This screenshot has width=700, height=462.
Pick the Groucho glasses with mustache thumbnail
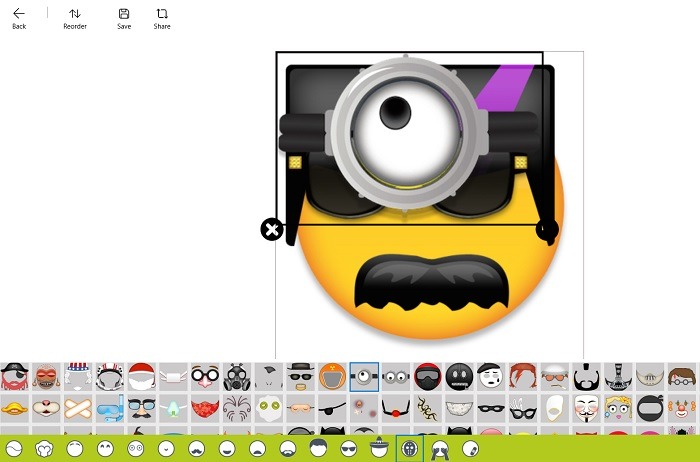[142, 408]
